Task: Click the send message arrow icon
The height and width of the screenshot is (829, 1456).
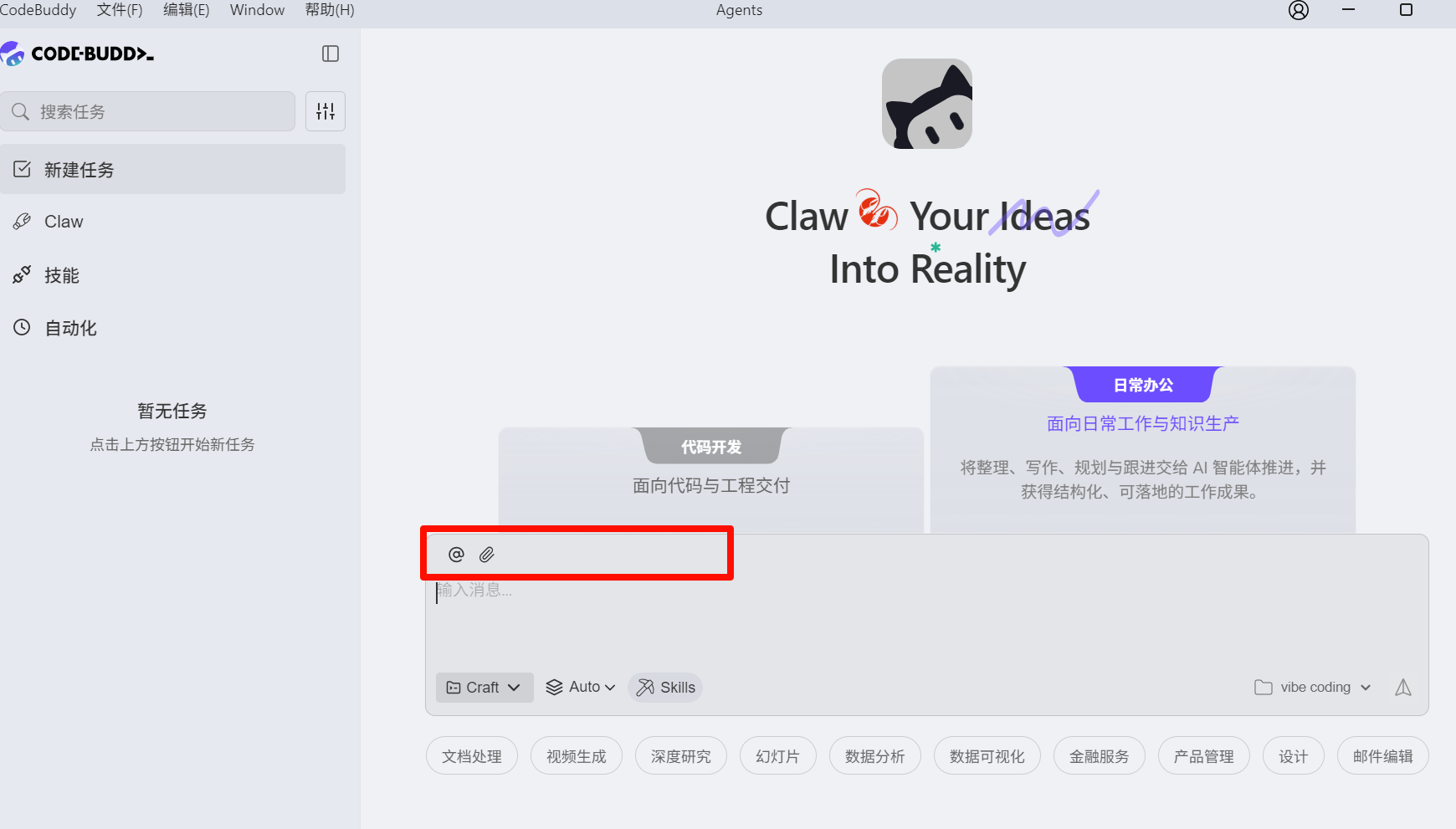Action: tap(1403, 688)
